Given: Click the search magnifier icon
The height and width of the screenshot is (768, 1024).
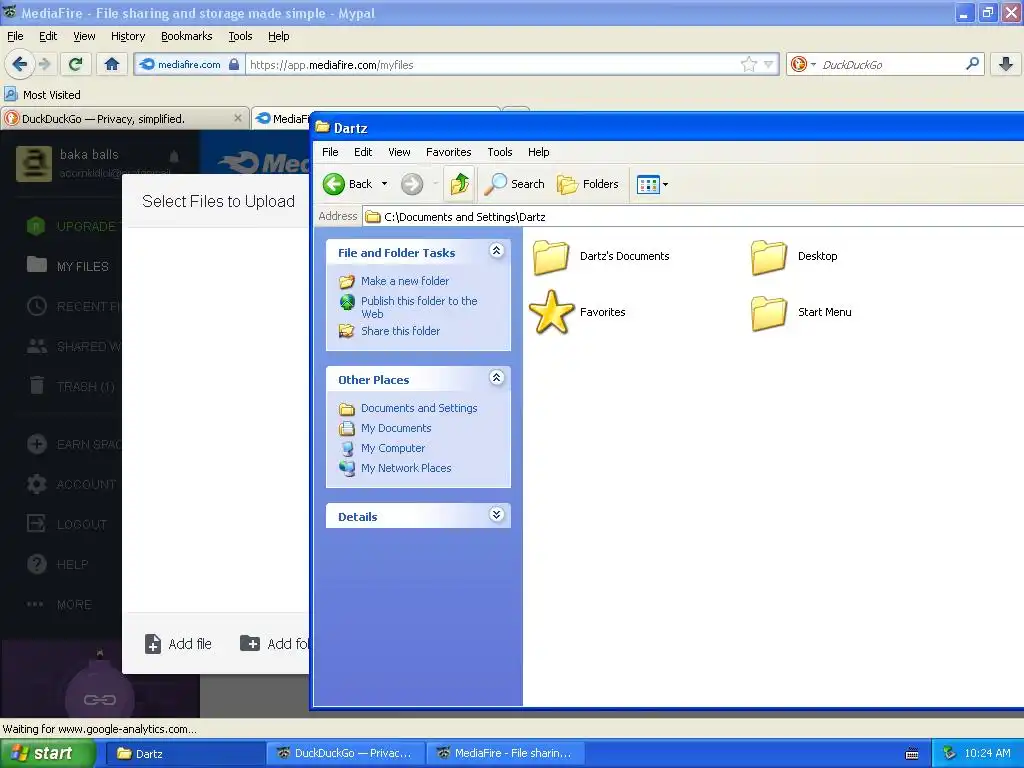Looking at the screenshot, I should (x=972, y=64).
